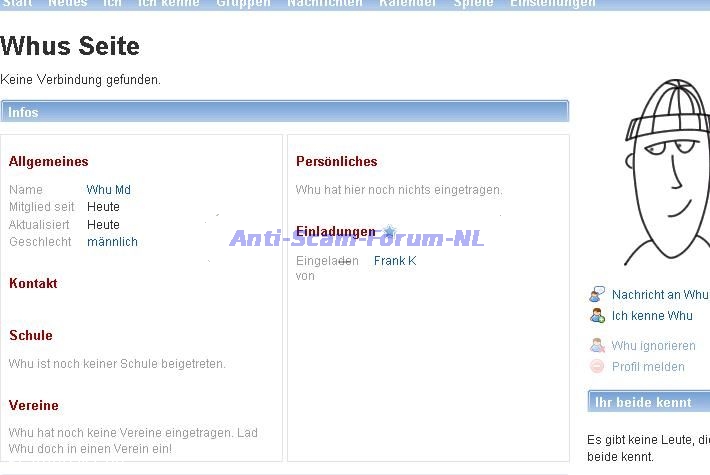Open Spiele from the navigation bar
The image size is (710, 475).
(473, 3)
